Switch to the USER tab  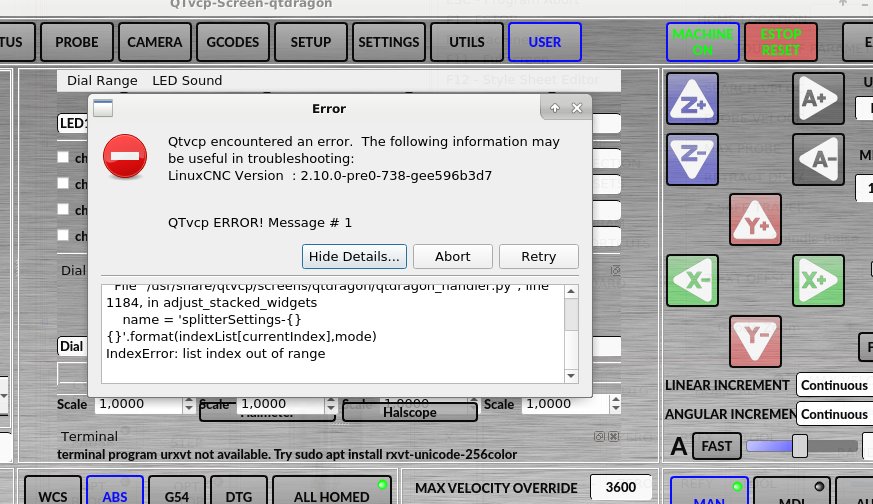(x=545, y=42)
